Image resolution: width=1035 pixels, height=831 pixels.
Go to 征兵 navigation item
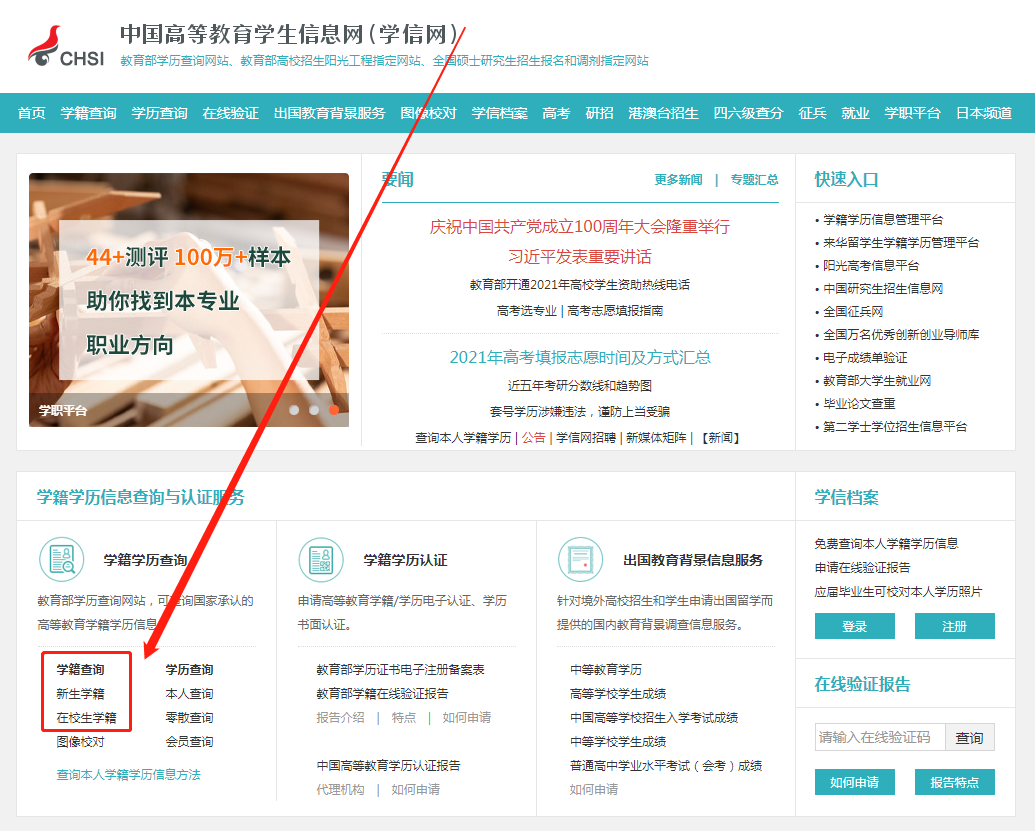click(813, 113)
